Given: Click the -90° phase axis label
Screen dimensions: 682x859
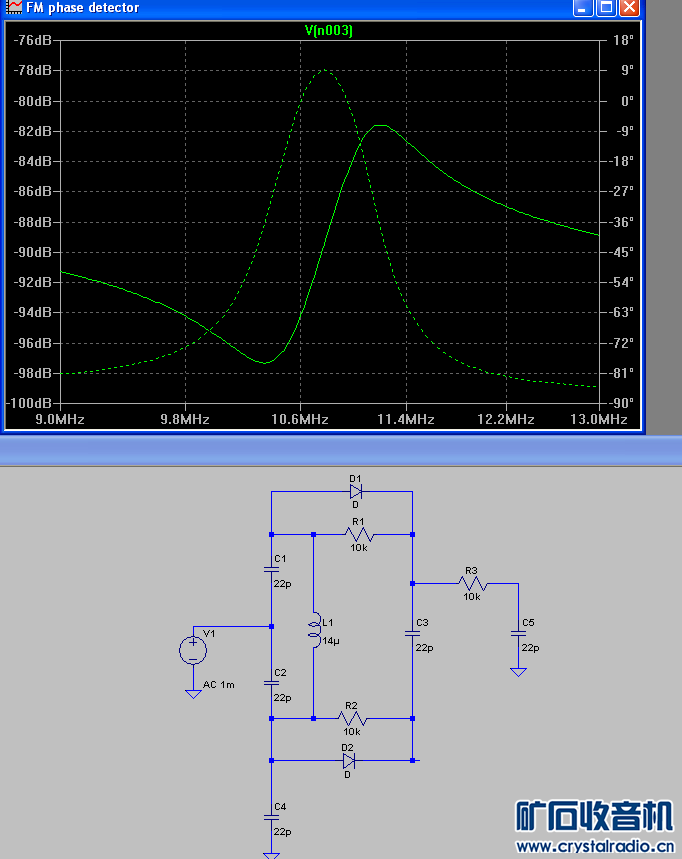Looking at the screenshot, I should [x=621, y=403].
